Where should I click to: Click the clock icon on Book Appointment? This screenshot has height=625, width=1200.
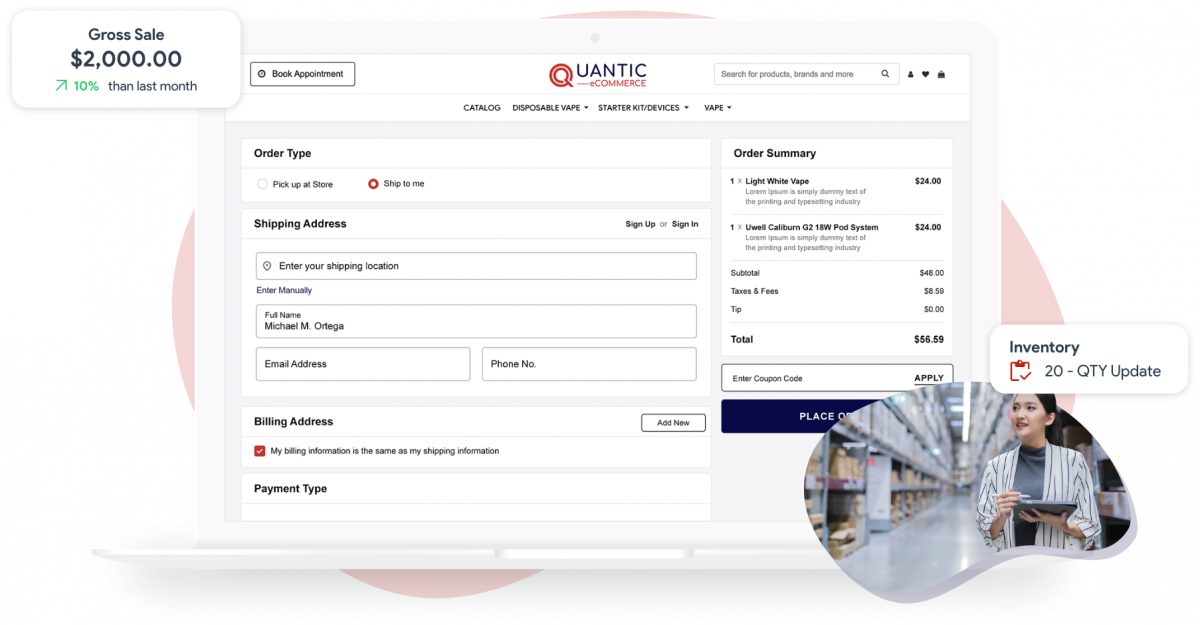pyautogui.click(x=261, y=73)
